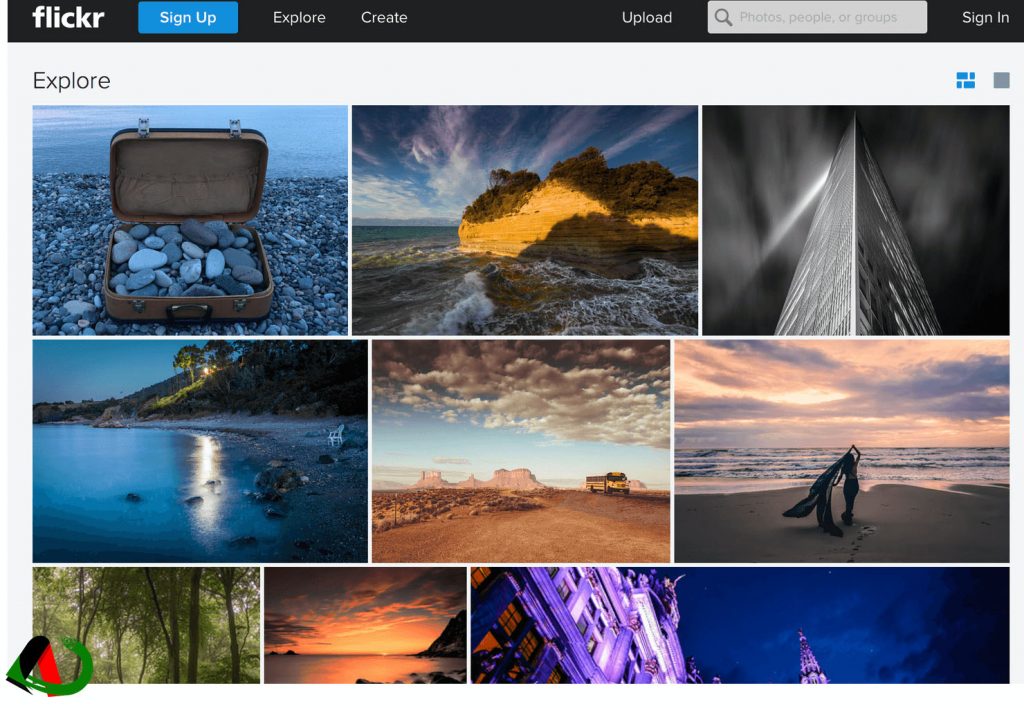Switch to justified grid view icon
The width and height of the screenshot is (1024, 708).
[965, 80]
